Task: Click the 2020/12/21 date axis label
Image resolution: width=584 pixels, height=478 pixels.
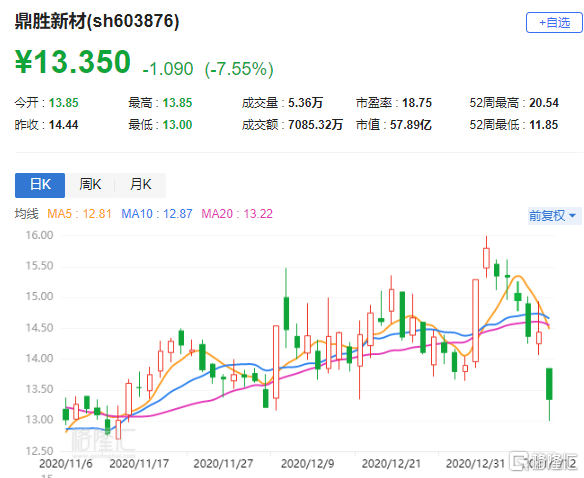Action: (x=391, y=464)
